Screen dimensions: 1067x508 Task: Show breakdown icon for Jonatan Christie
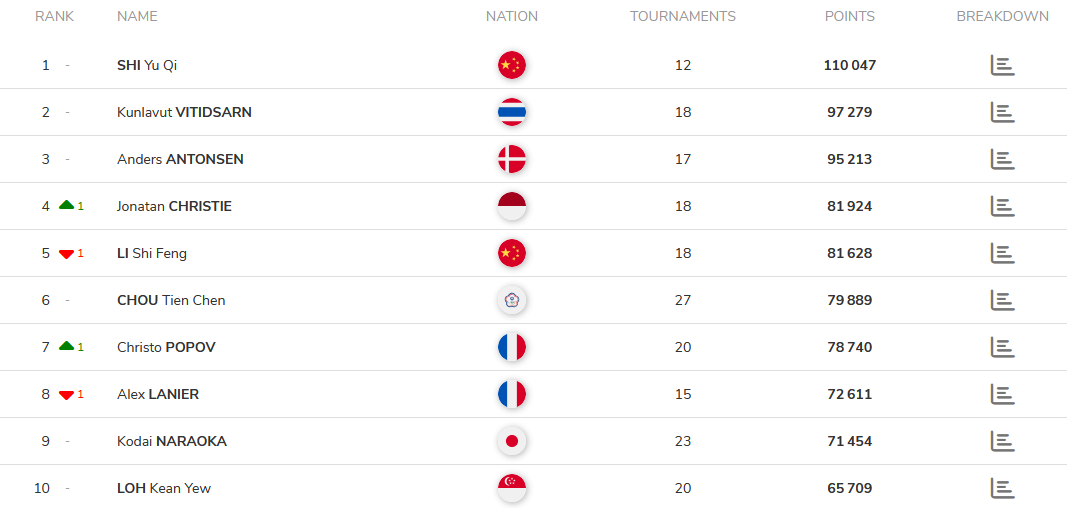[x=1002, y=206]
